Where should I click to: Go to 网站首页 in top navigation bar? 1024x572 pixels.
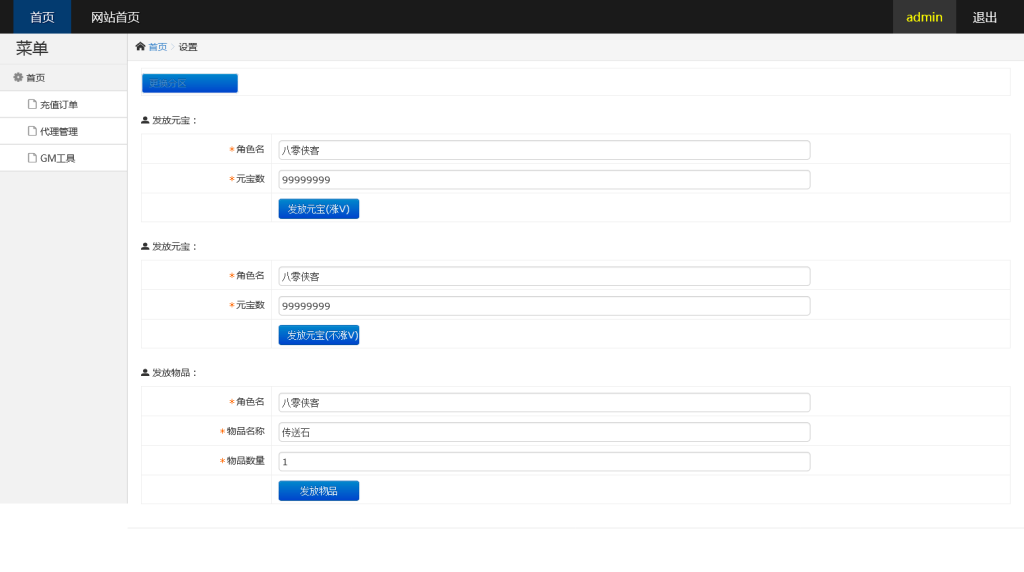click(115, 17)
